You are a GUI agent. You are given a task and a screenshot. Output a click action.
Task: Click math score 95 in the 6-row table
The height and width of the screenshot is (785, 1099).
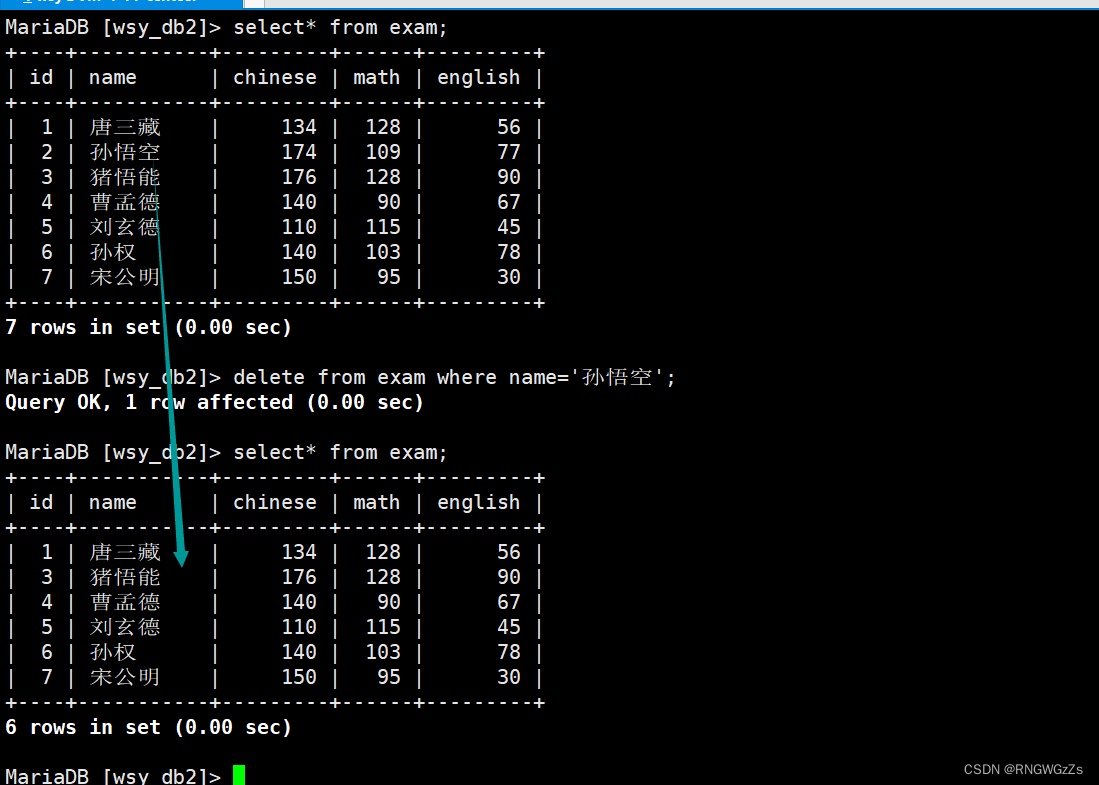pos(389,677)
